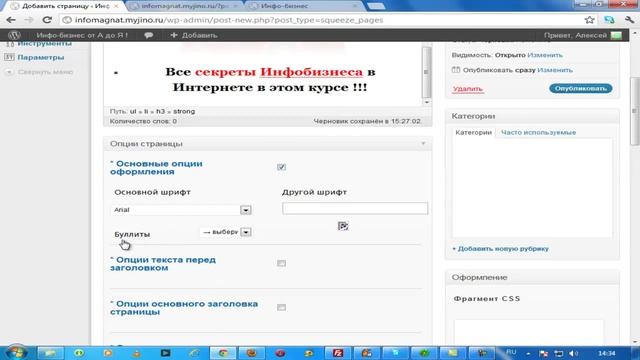Click Изменить next to Видимость
Viewport: 640px width, 360px height.
tap(545, 55)
